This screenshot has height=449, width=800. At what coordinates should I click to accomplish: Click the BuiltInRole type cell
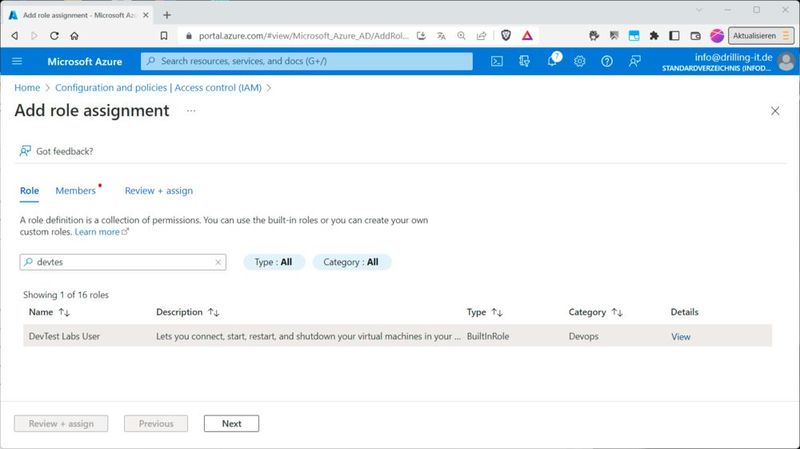pyautogui.click(x=488, y=337)
